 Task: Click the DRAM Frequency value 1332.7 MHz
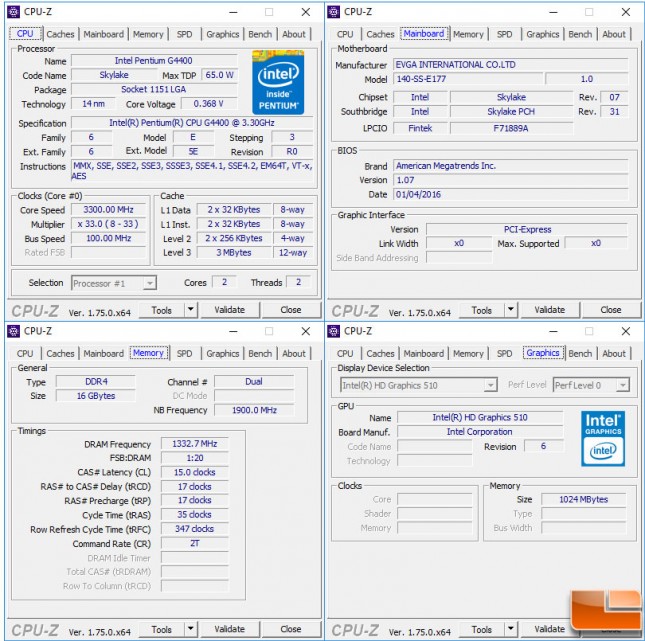pos(195,444)
